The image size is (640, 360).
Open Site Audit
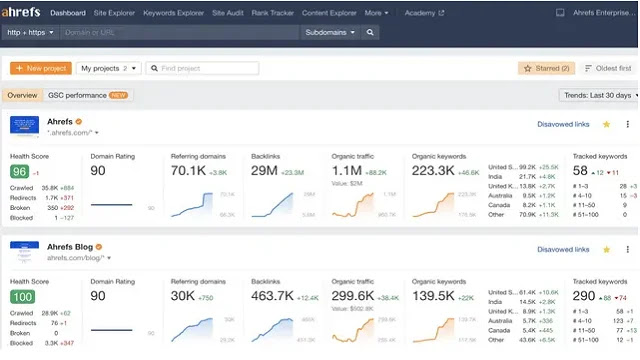click(228, 13)
